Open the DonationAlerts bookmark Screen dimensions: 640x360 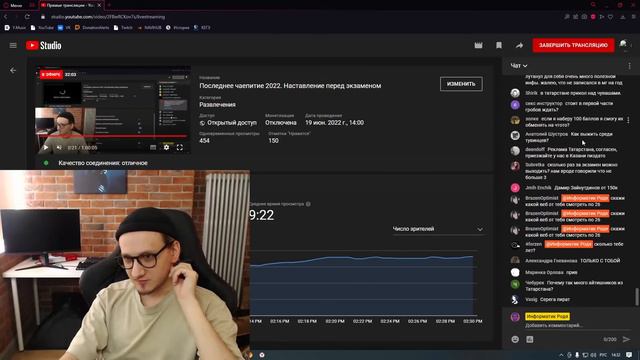tap(92, 28)
